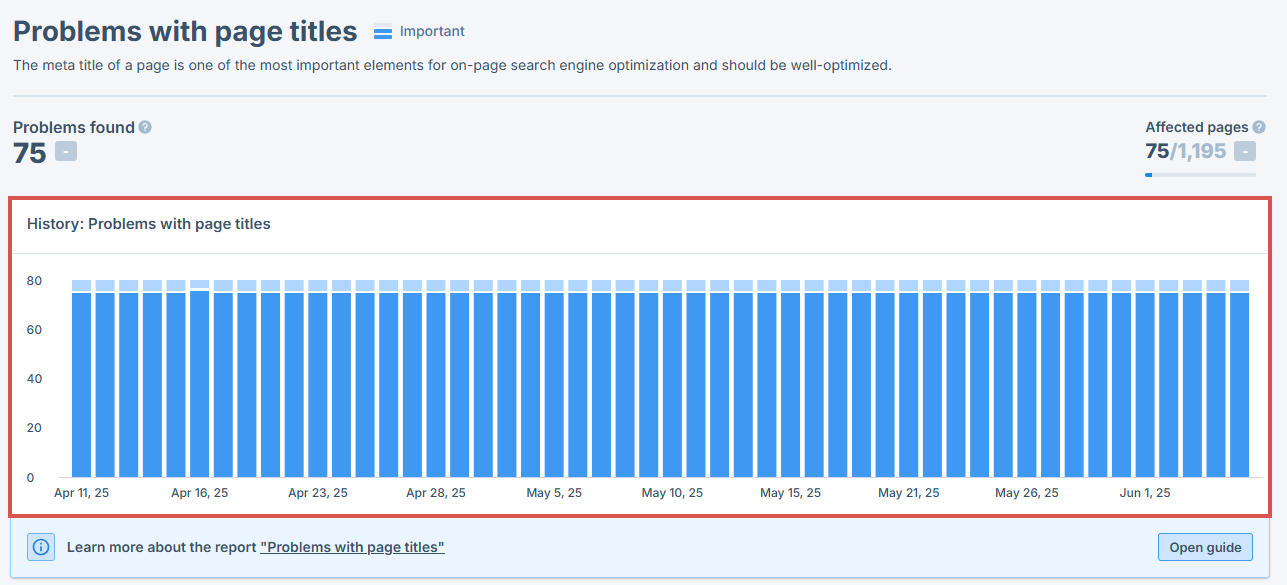The image size is (1287, 585).
Task: Open the "Problems with page titles" report link
Action: tap(352, 547)
